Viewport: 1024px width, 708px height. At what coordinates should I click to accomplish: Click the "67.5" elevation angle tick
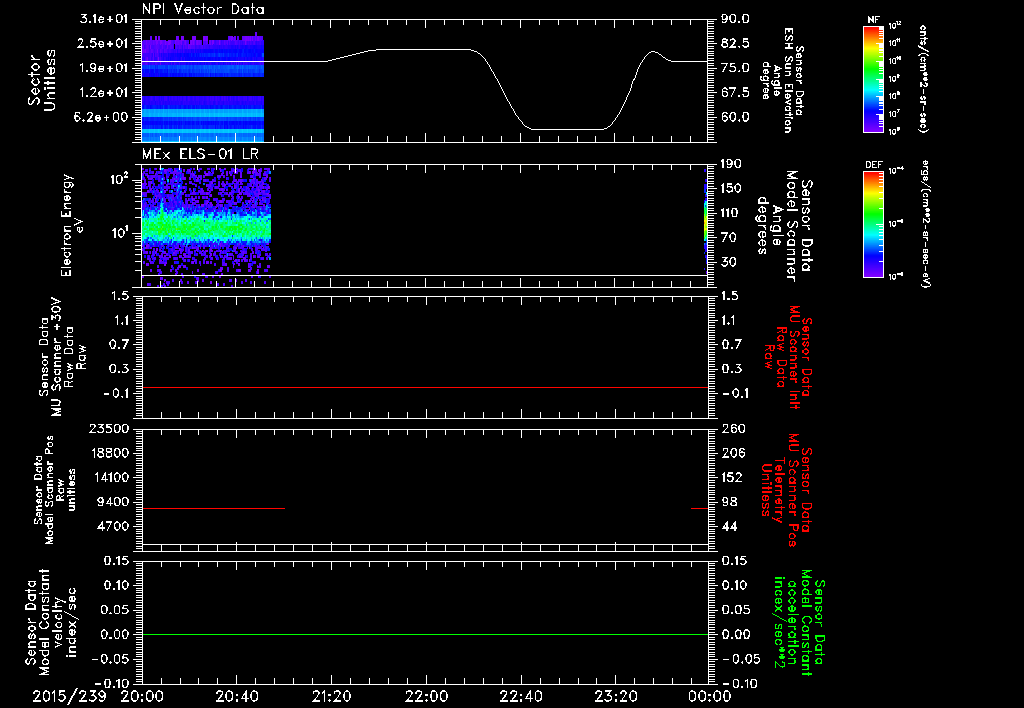click(x=735, y=93)
